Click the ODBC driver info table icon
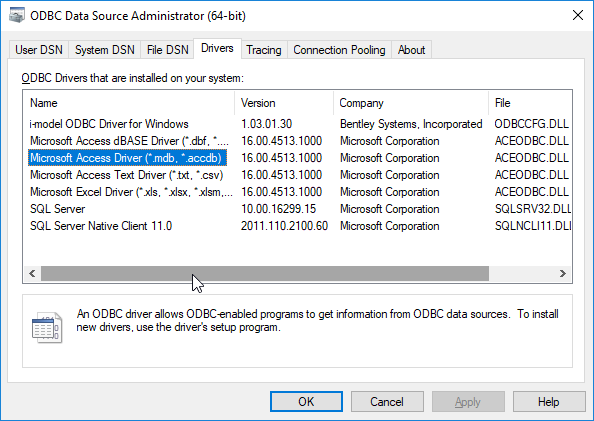 (47, 327)
